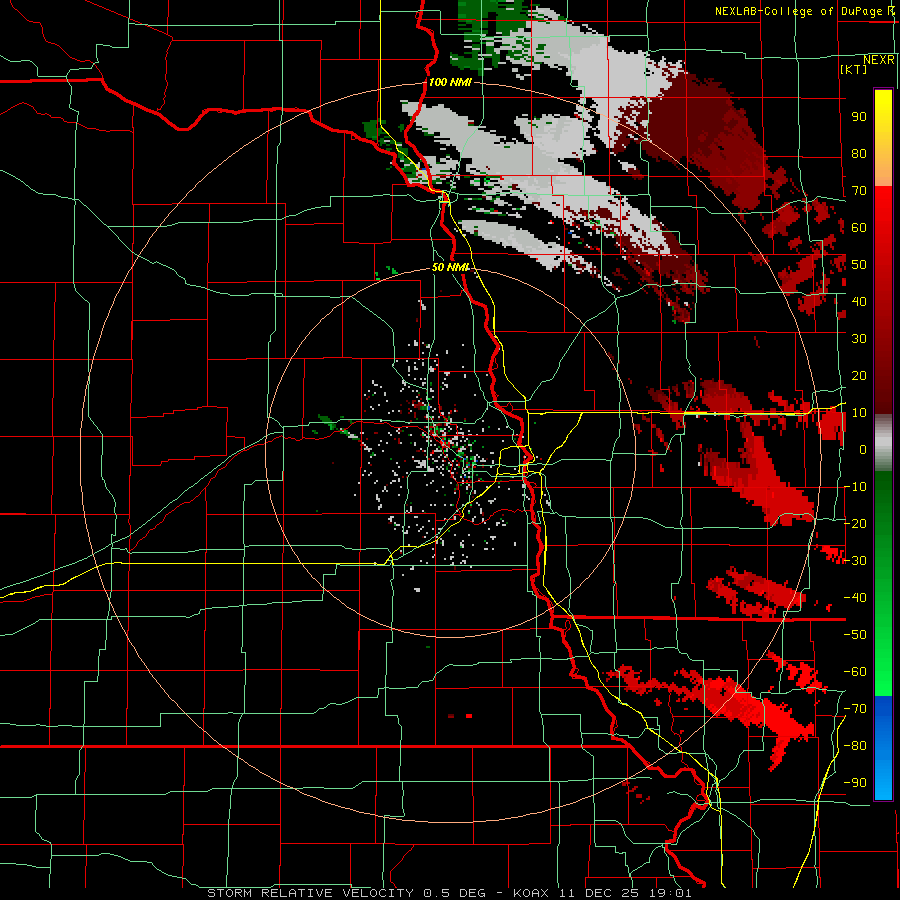Screen dimensions: 900x900
Task: Click the "100 NMI" range ring label
Action: point(450,83)
